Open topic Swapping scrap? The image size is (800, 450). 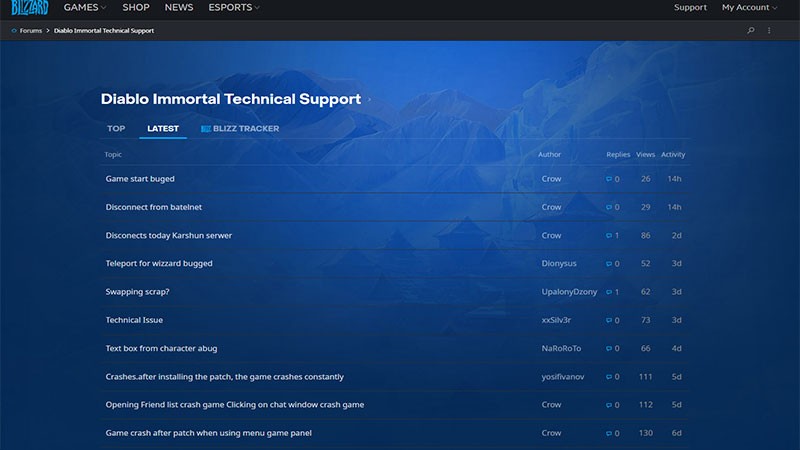(x=137, y=291)
